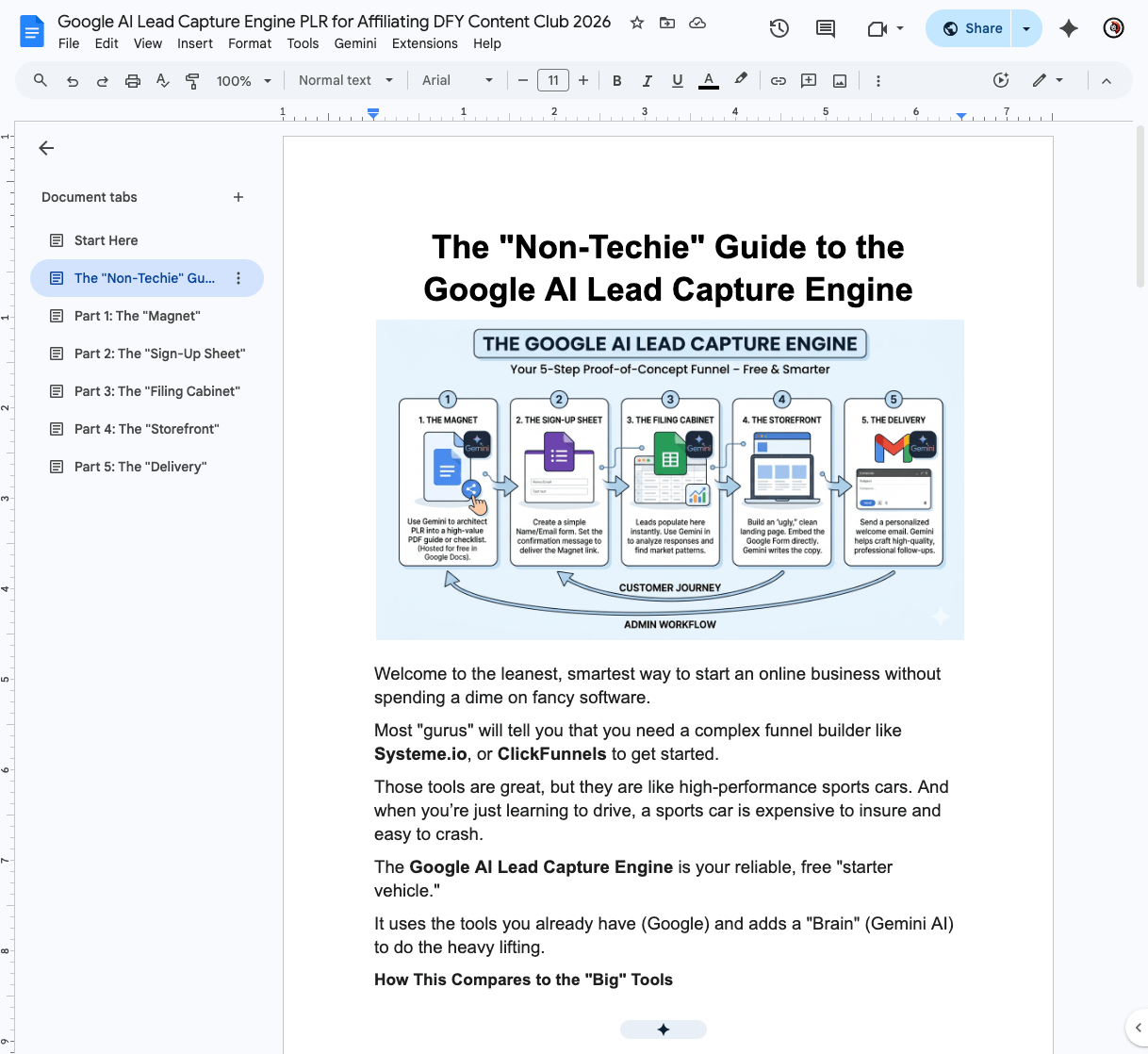Switch to the Start Here tab
This screenshot has height=1054, width=1148.
tap(147, 240)
